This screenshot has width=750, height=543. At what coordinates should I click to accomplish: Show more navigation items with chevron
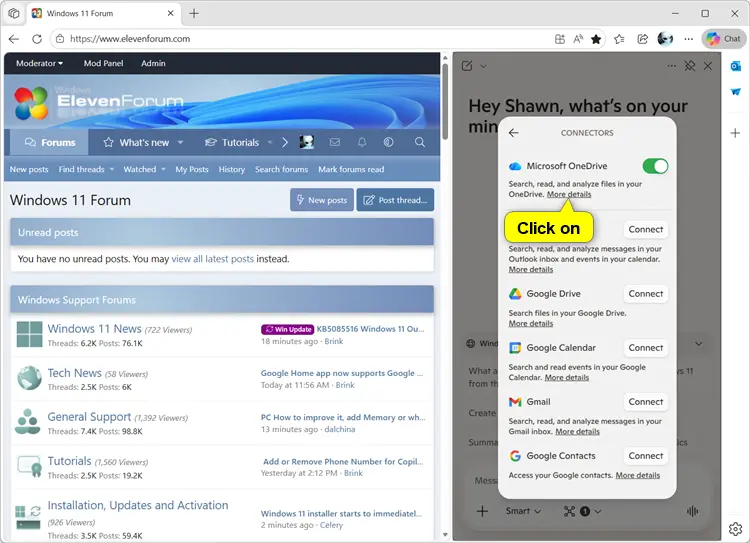tap(285, 142)
